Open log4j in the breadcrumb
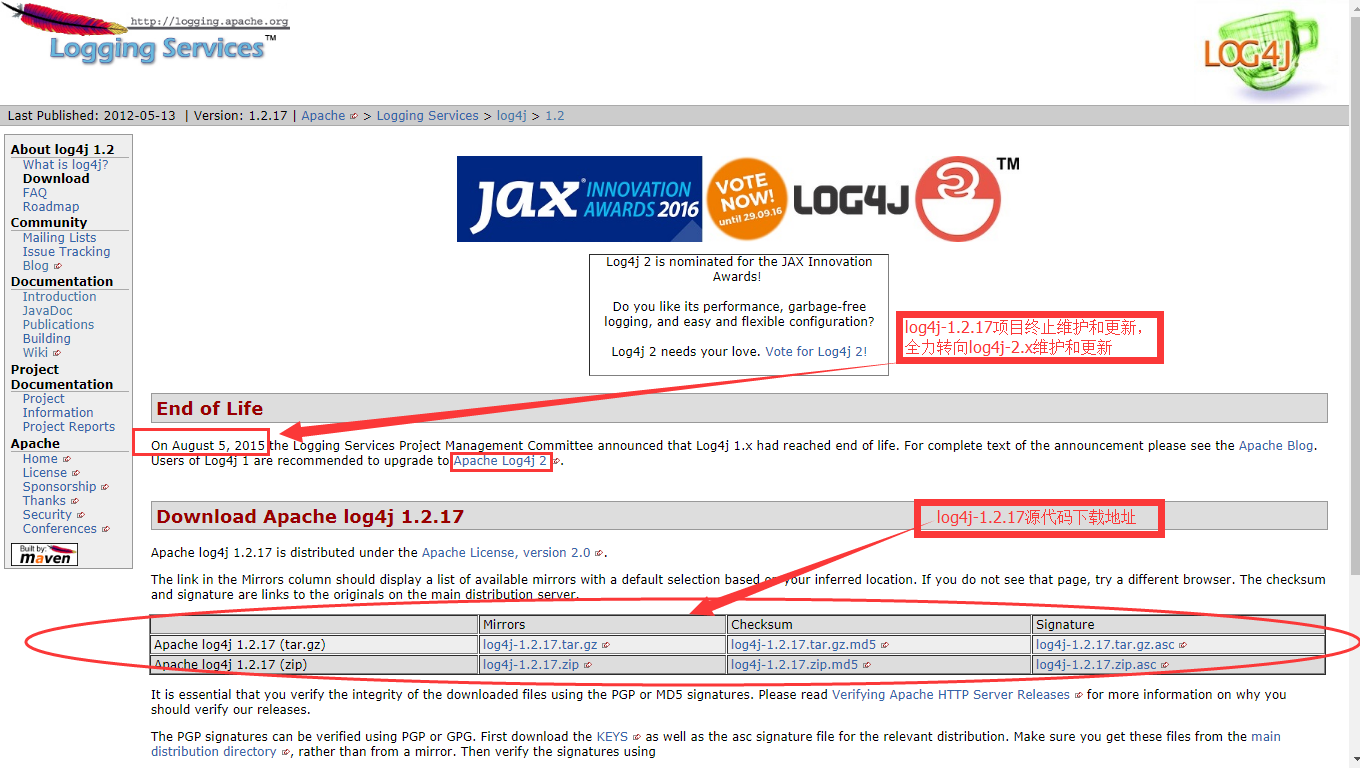Viewport: 1360px width, 768px height. coord(511,116)
